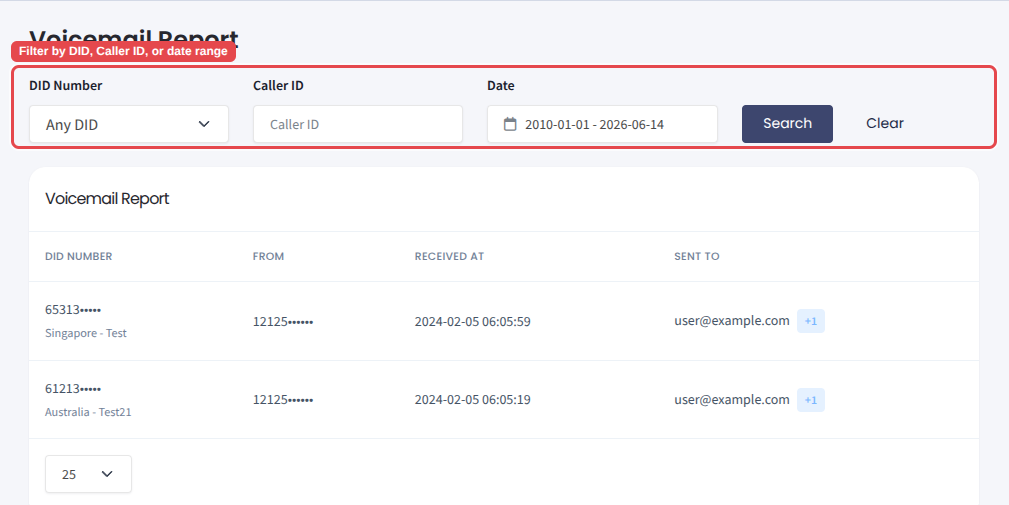Click the Search button
Viewport: 1009px width, 505px height.
(787, 124)
